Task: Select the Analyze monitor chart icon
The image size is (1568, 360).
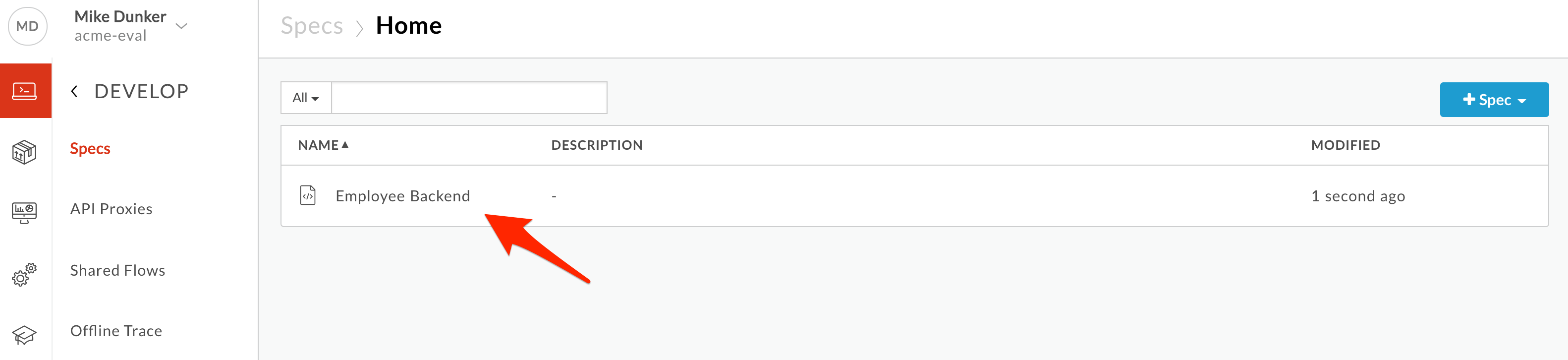Action: tap(24, 213)
